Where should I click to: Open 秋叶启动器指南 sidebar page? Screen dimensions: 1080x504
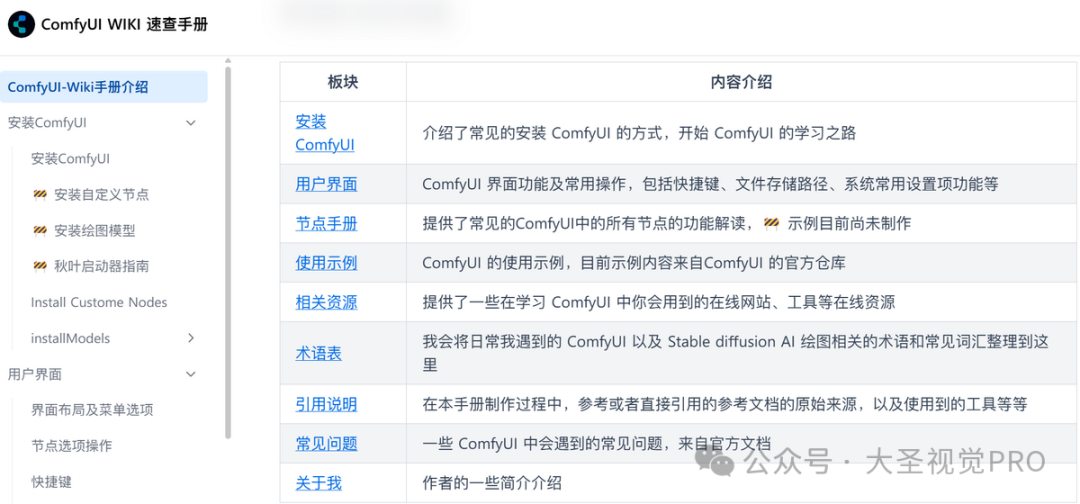pyautogui.click(x=101, y=266)
